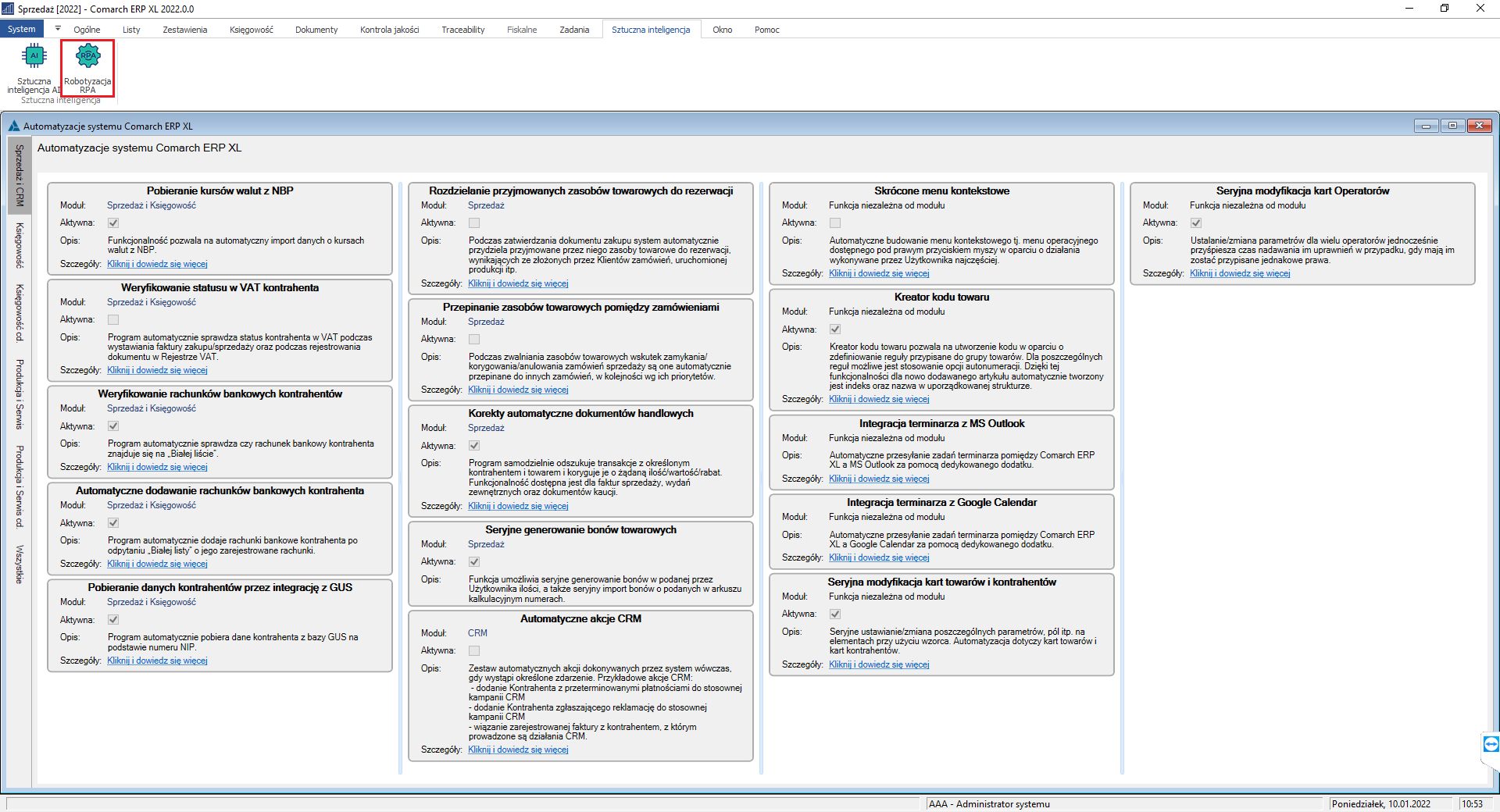Screen dimensions: 1500x812
Task: Toggle Aktywna for Kreator kodu towaru
Action: pyautogui.click(x=835, y=329)
